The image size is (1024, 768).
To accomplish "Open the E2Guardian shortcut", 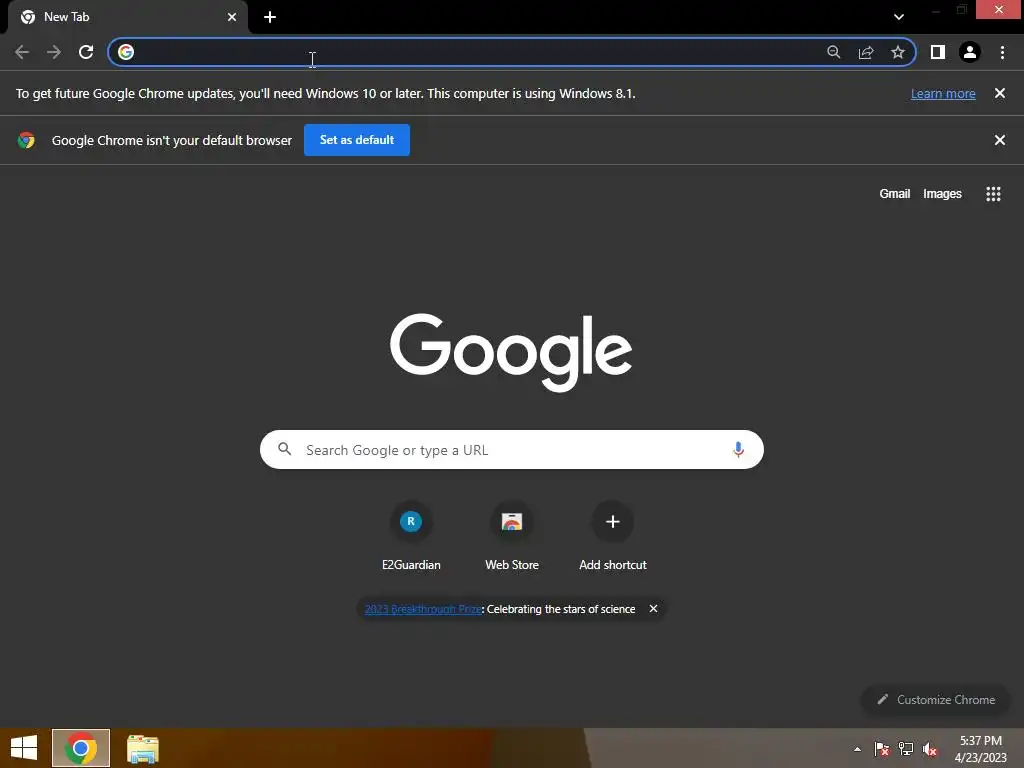I will coord(411,536).
